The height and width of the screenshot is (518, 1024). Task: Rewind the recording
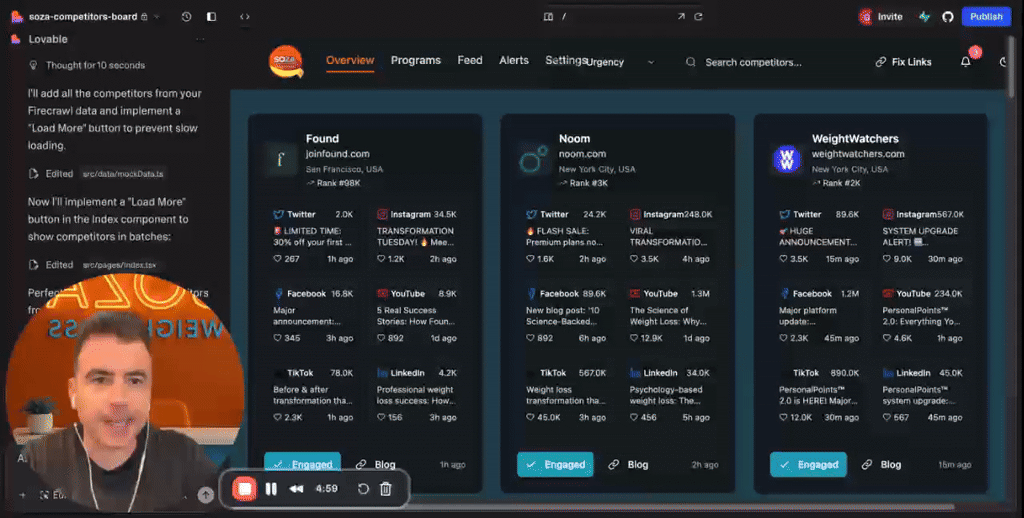(x=296, y=489)
